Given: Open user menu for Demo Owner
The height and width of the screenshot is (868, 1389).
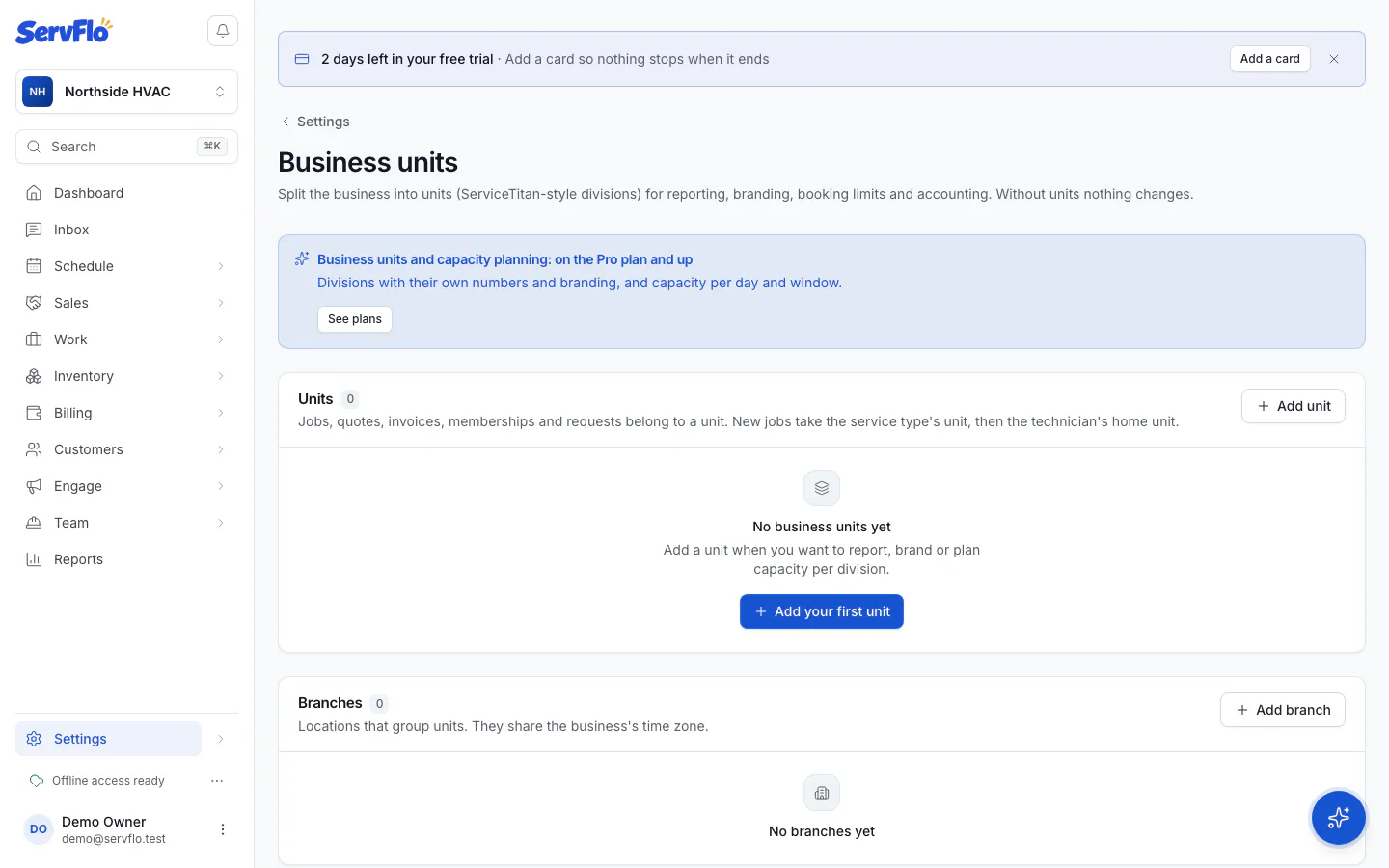Looking at the screenshot, I should click(223, 829).
